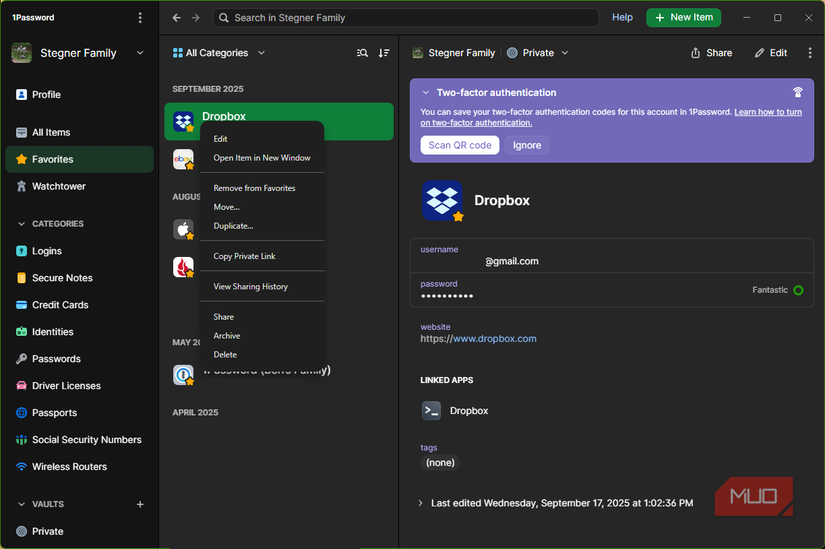Open Learn how to turn on two-factor link
825x549 pixels.
coord(611,117)
